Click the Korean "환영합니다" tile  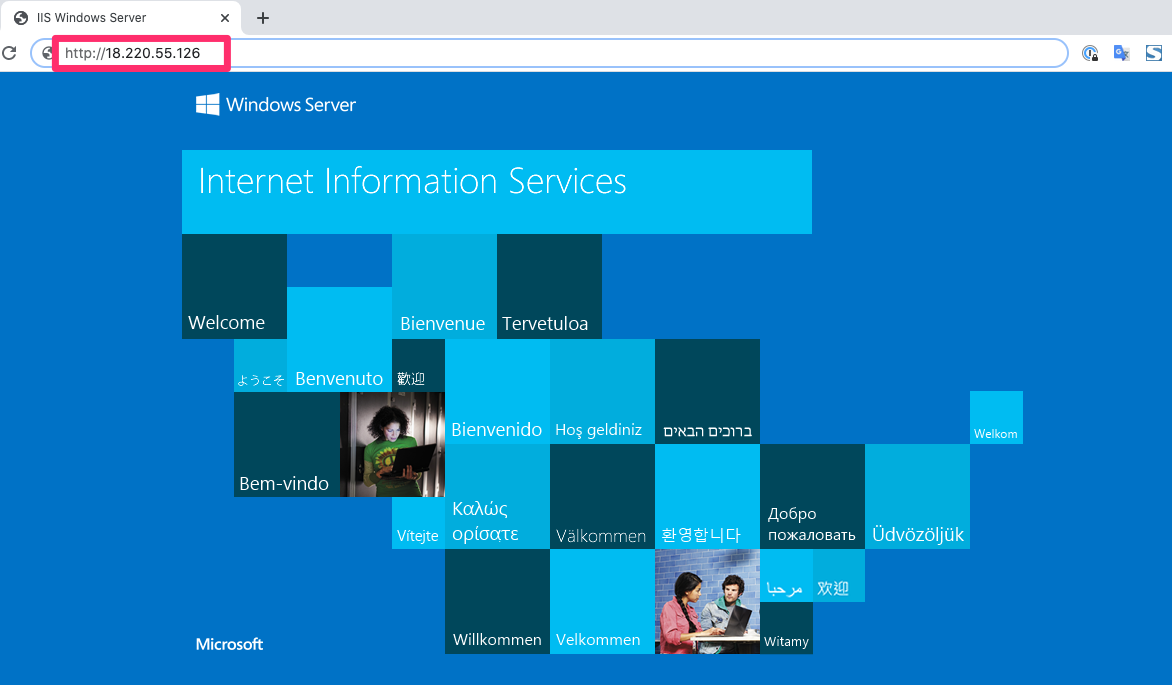(707, 497)
